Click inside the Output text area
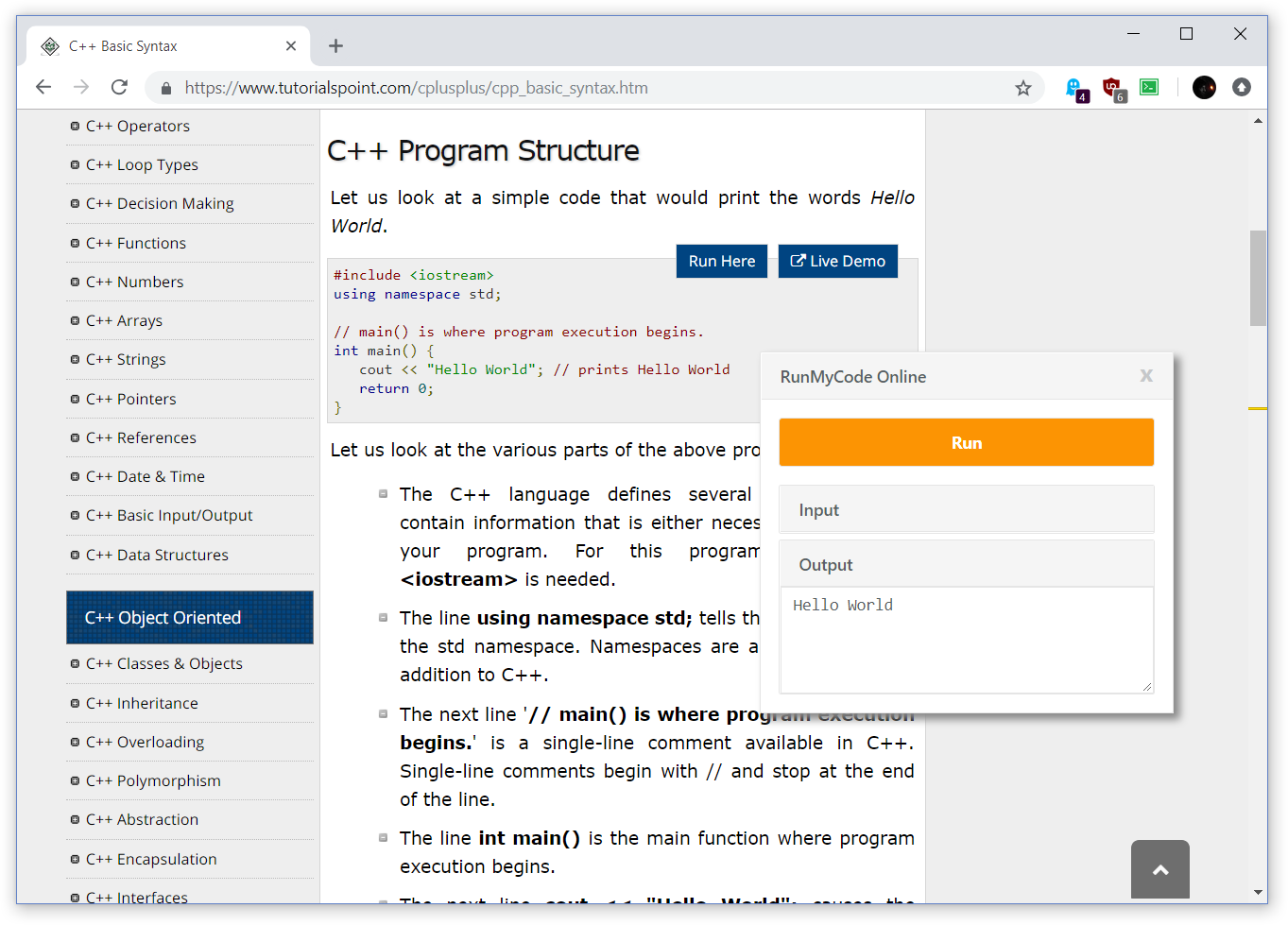This screenshot has height=925, width=1288. tap(967, 640)
